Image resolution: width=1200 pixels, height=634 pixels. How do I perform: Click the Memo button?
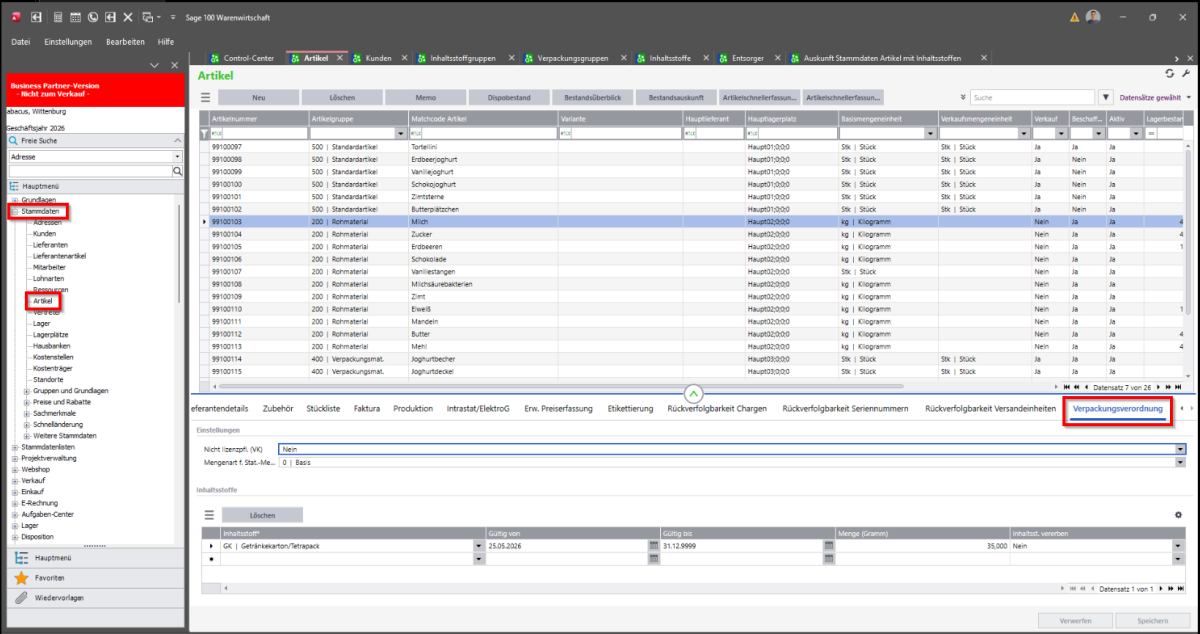(426, 97)
